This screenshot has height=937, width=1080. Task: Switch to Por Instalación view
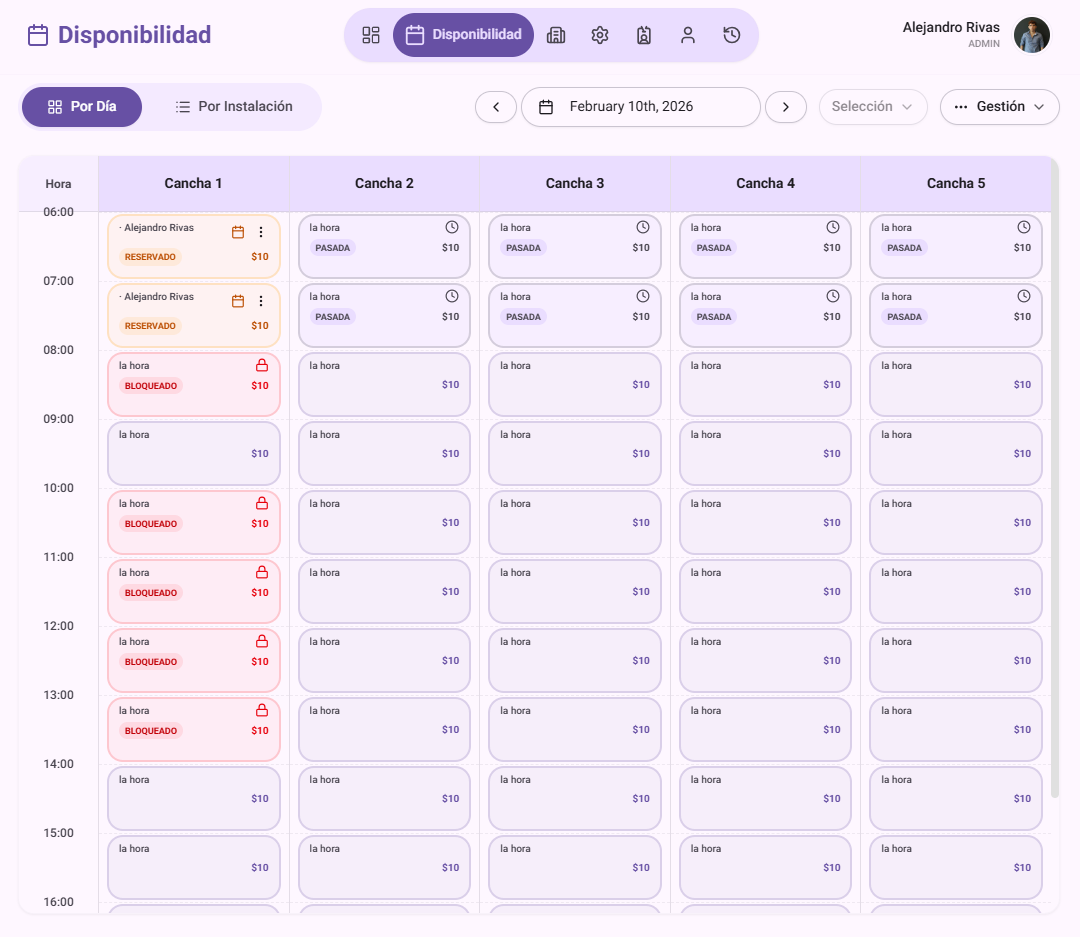(234, 107)
